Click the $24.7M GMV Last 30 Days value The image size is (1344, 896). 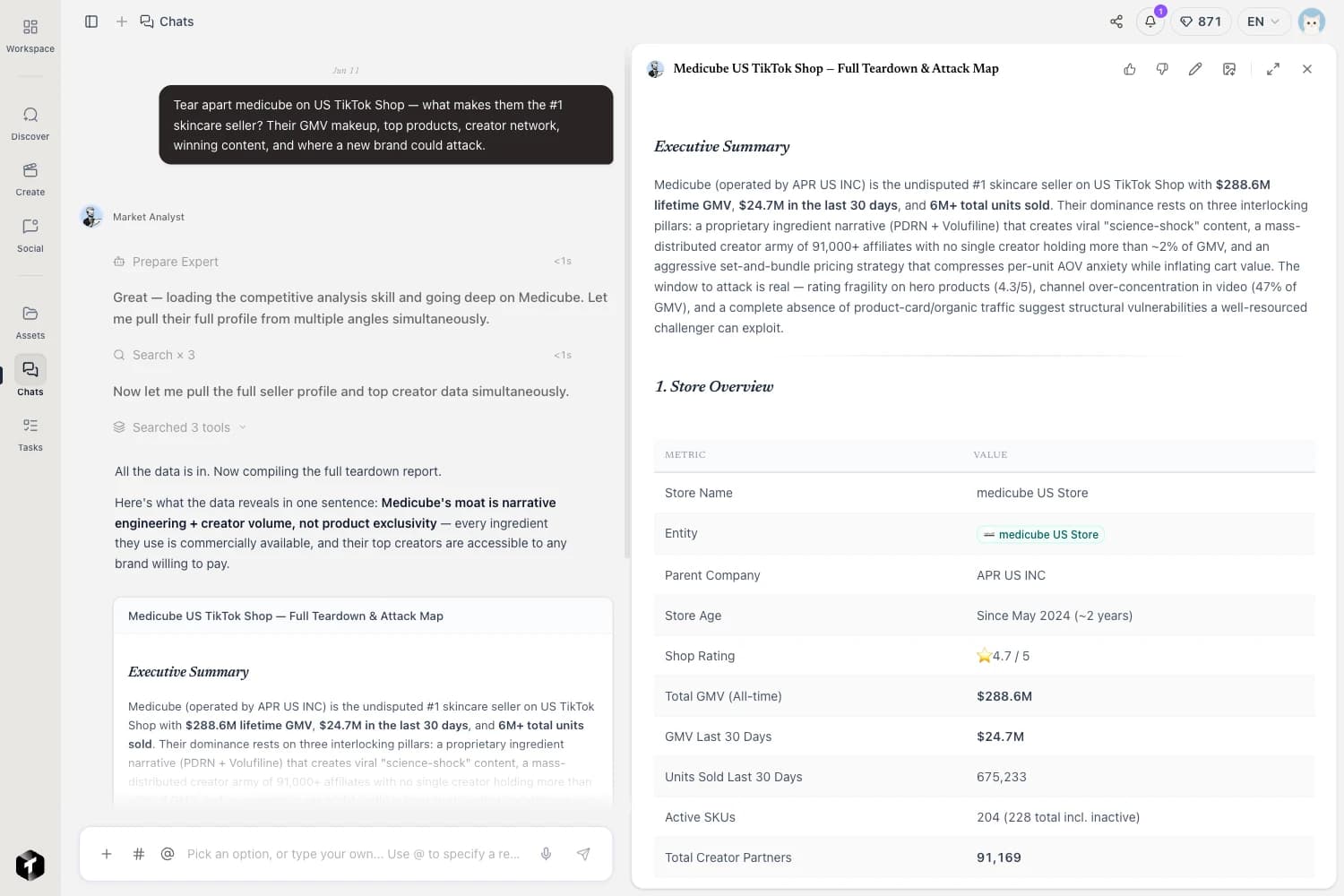coord(1000,737)
